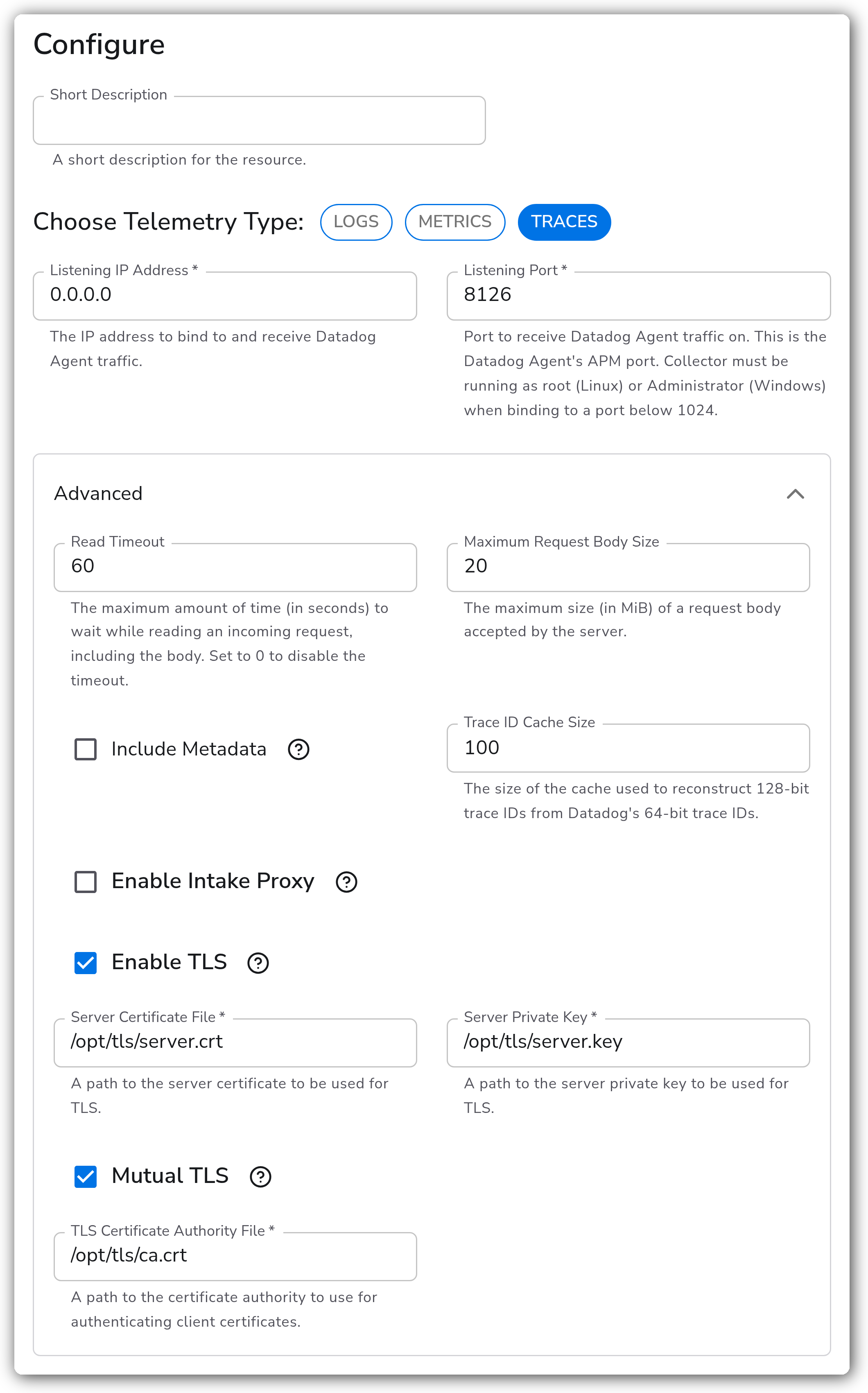Screen dimensions: 868x1393
Task: Click the Include Metadata label text
Action: [x=189, y=749]
